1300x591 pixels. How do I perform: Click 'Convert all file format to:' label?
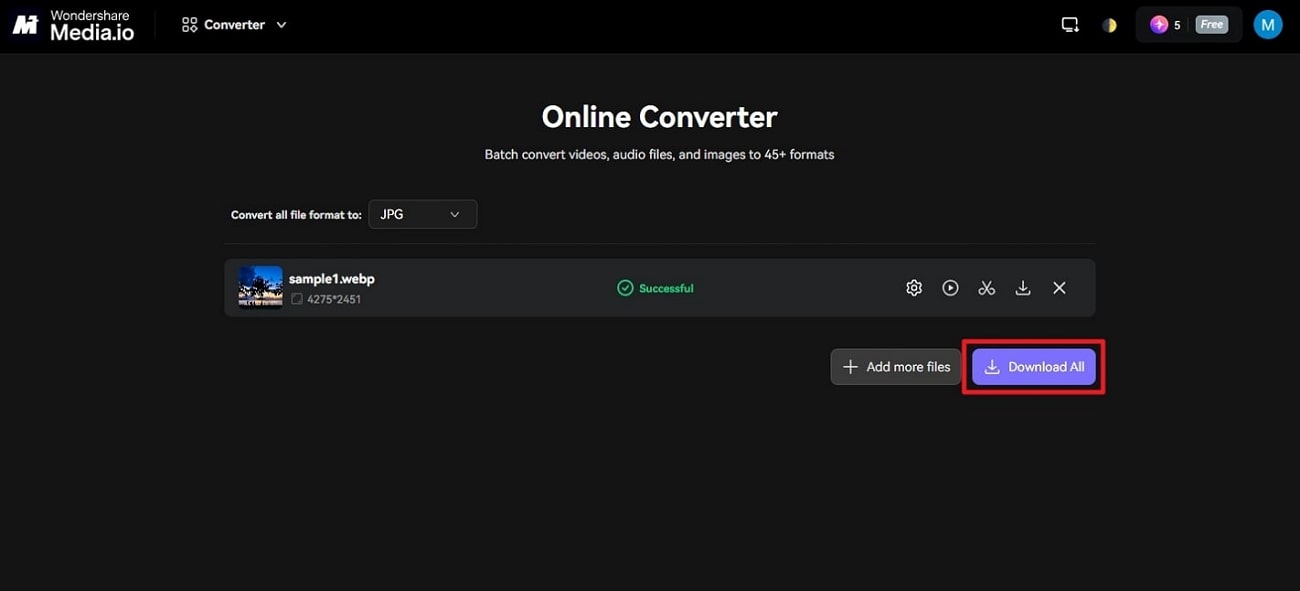(x=296, y=215)
